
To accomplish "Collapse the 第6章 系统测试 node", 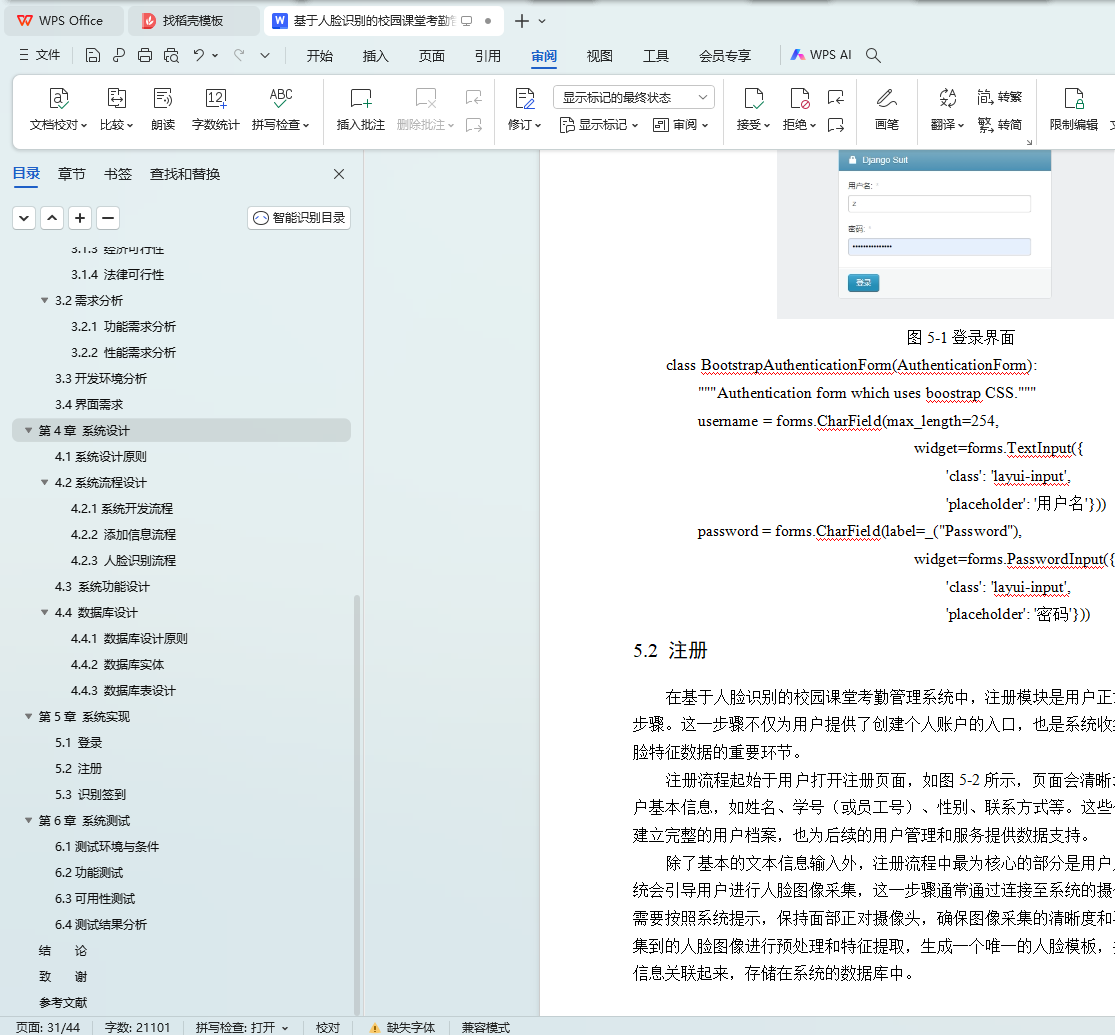I will (x=28, y=820).
